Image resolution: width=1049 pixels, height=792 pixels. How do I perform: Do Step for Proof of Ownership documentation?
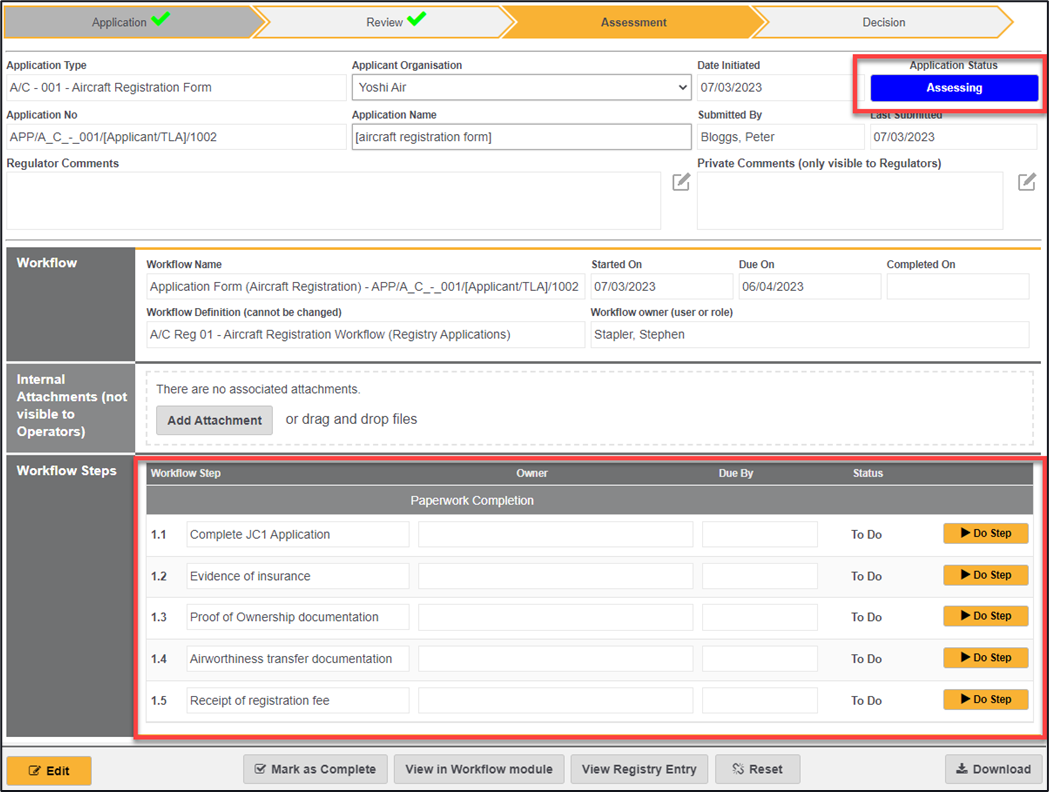(x=985, y=616)
